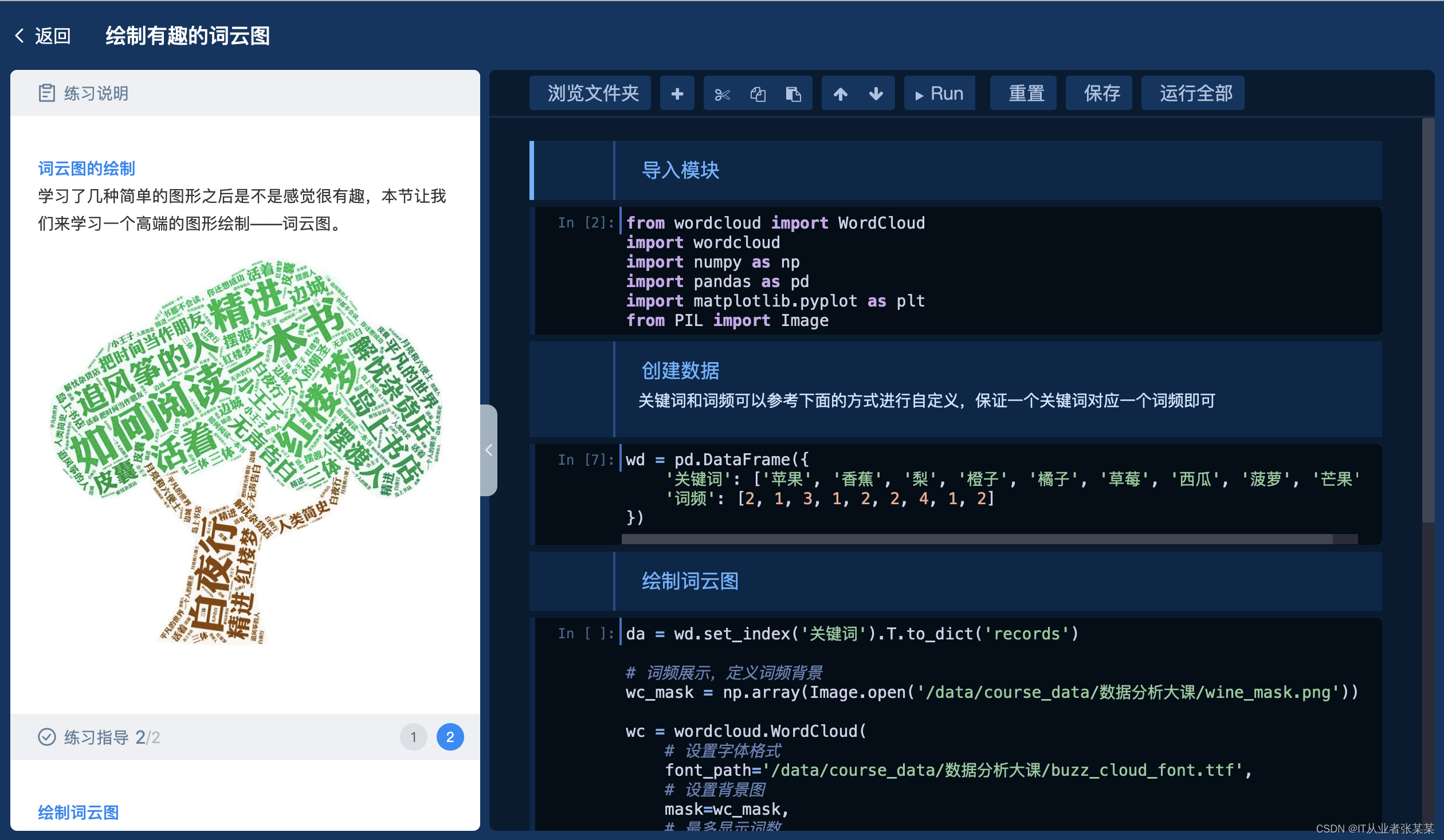The height and width of the screenshot is (840, 1444).
Task: Move the selected cell down
Action: (x=876, y=93)
